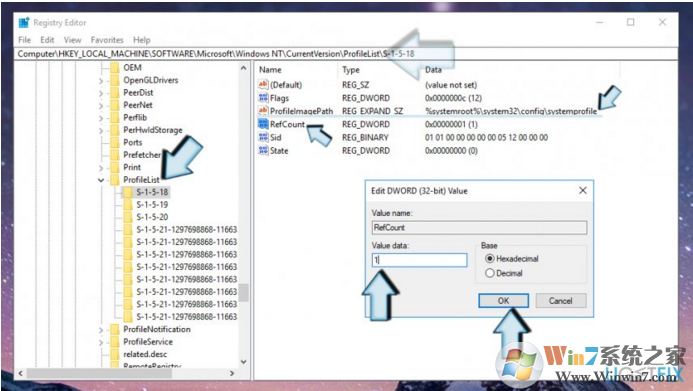Close the Edit DWORD dialog
Screen dimensions: 693x391
point(583,190)
